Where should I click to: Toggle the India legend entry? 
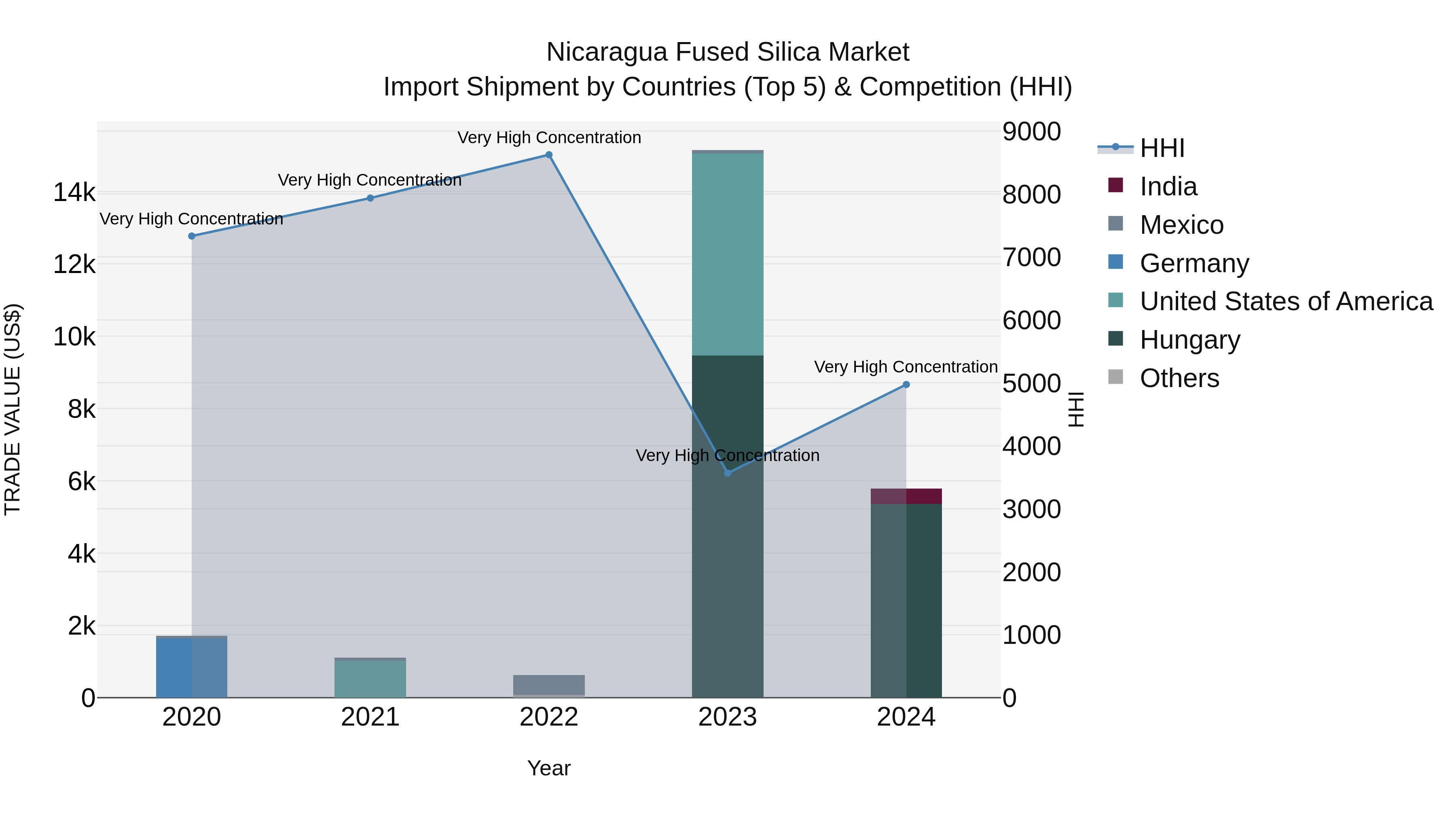click(1153, 186)
